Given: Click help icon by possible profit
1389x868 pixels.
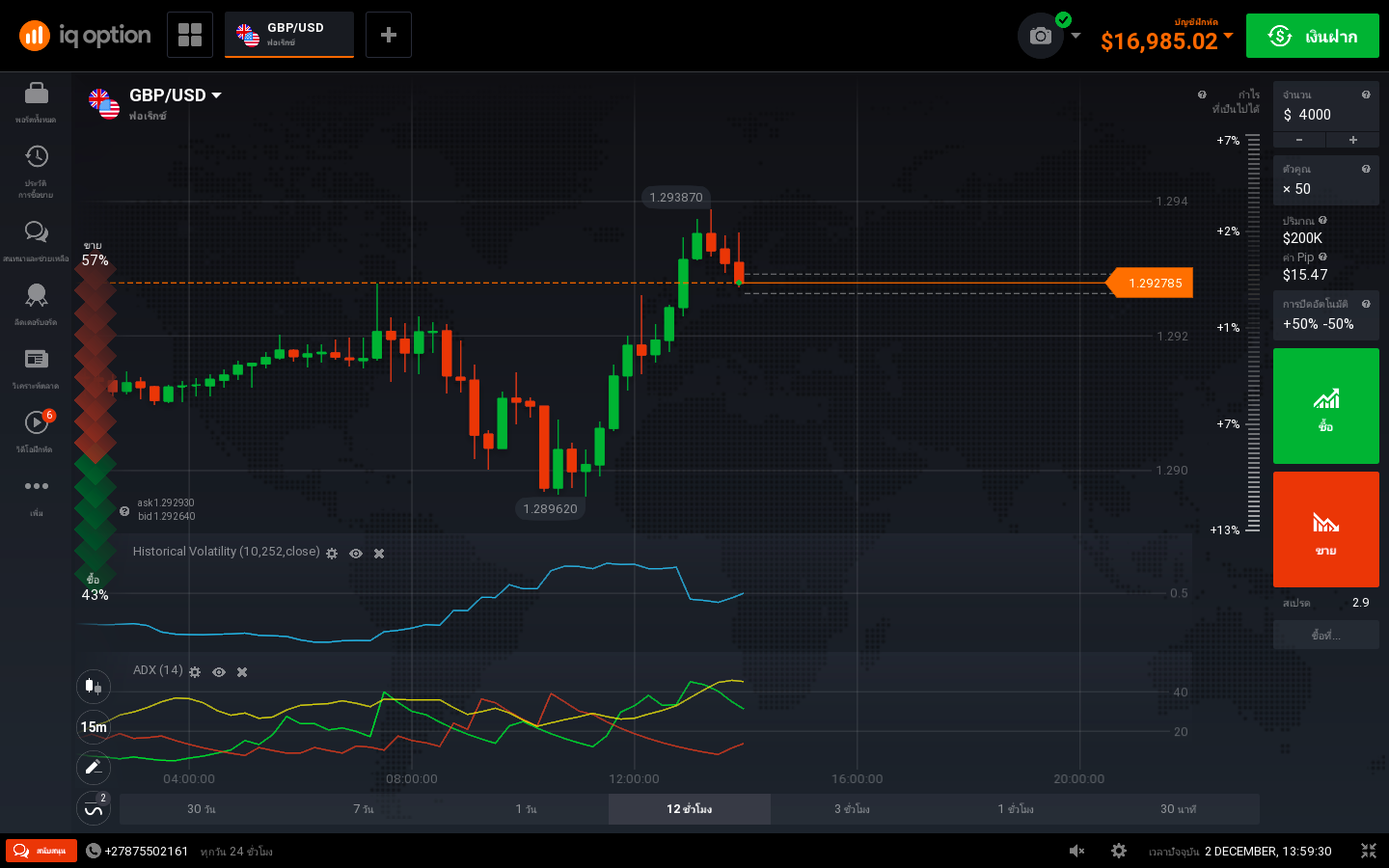Looking at the screenshot, I should [1202, 95].
